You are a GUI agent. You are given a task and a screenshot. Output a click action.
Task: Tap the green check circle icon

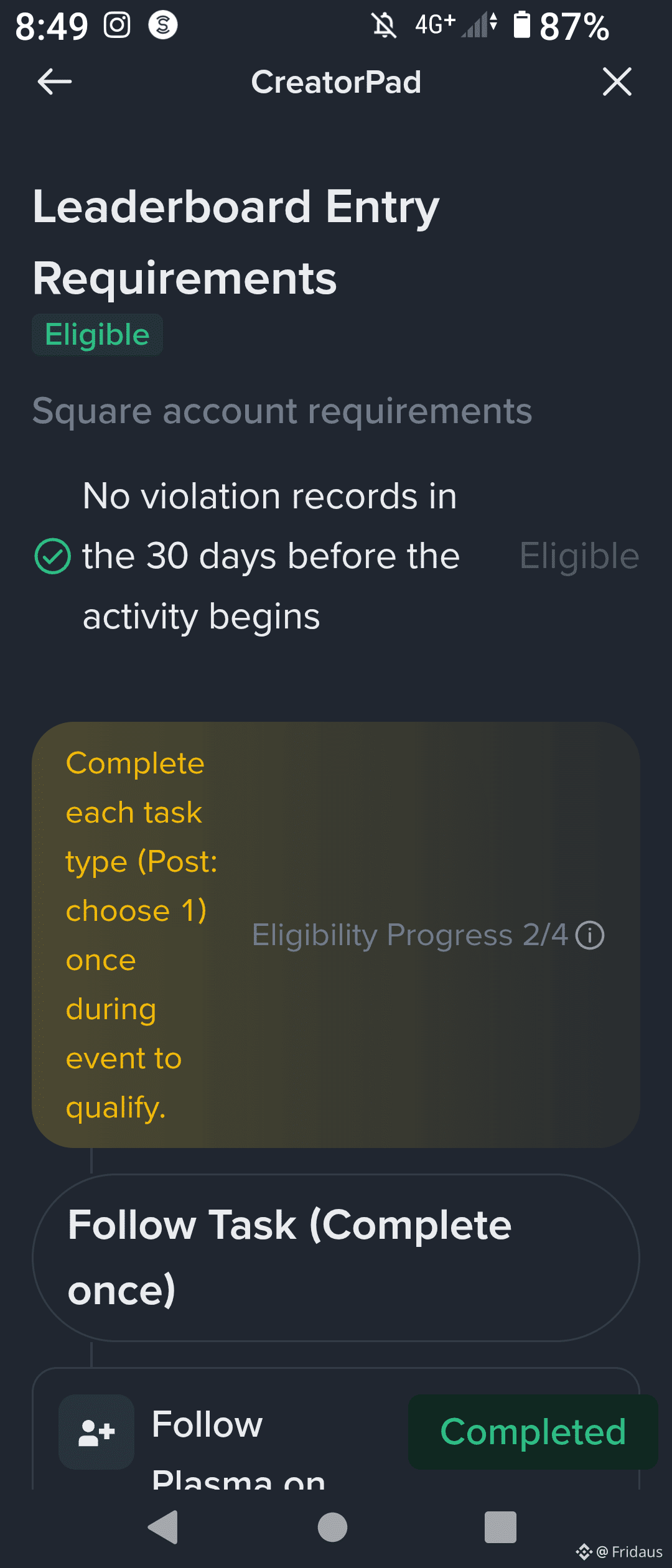point(53,556)
